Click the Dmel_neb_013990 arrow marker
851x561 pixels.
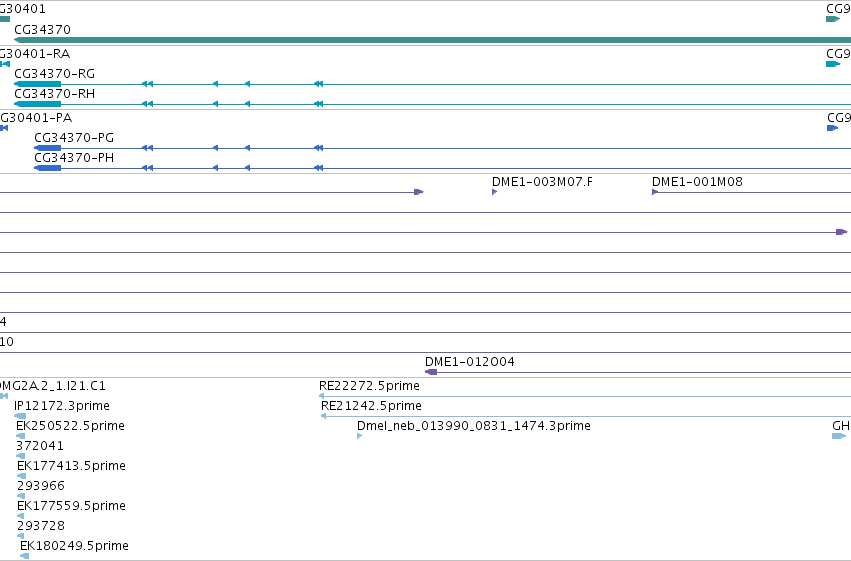(359, 436)
